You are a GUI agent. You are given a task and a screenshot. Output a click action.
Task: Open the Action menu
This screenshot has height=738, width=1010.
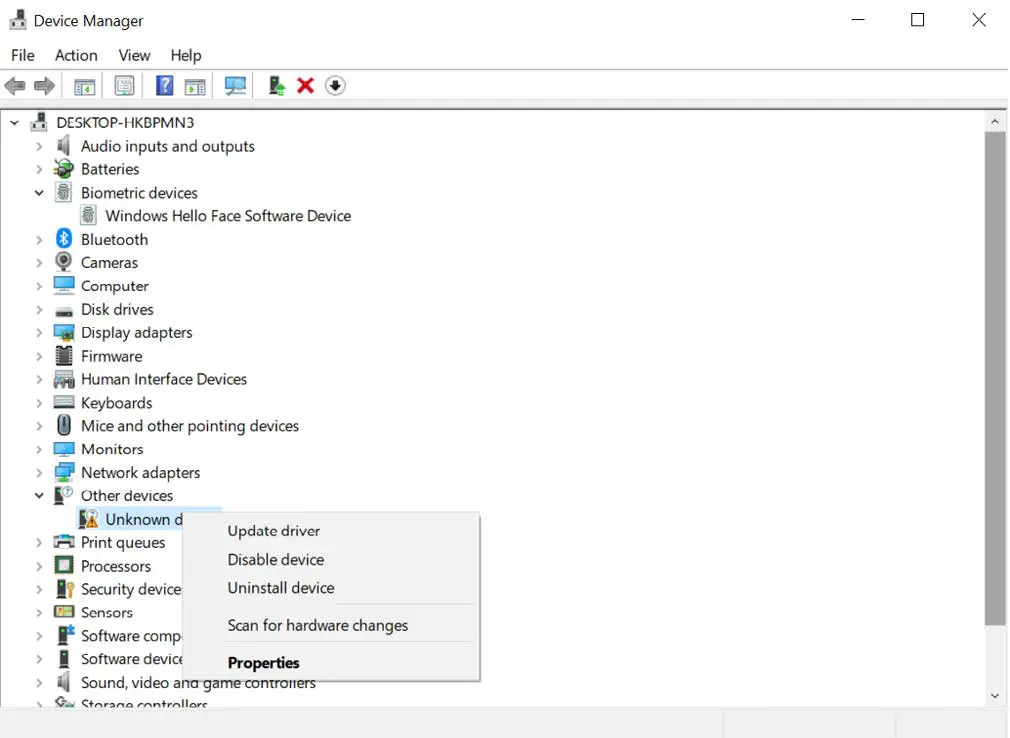point(76,55)
